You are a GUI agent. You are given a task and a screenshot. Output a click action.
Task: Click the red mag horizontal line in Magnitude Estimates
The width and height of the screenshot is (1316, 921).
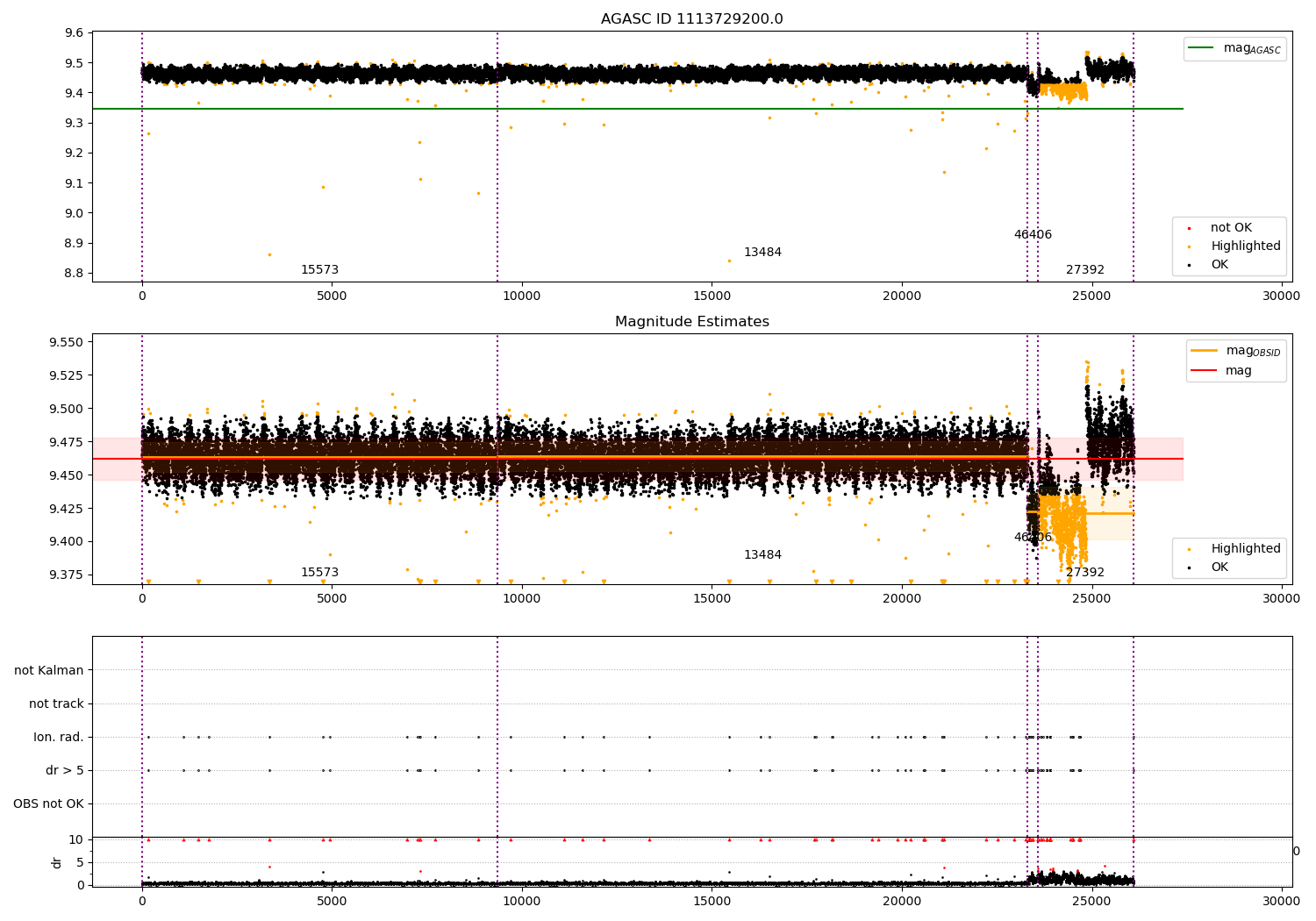[638, 459]
